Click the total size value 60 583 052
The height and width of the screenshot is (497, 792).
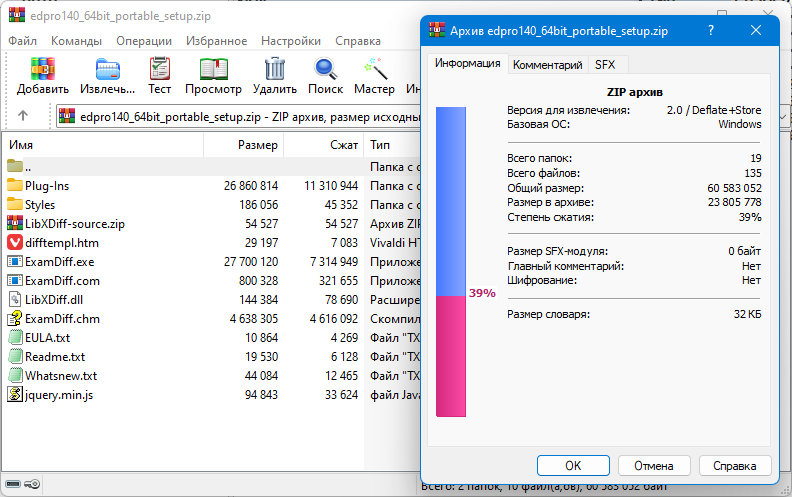click(x=734, y=188)
